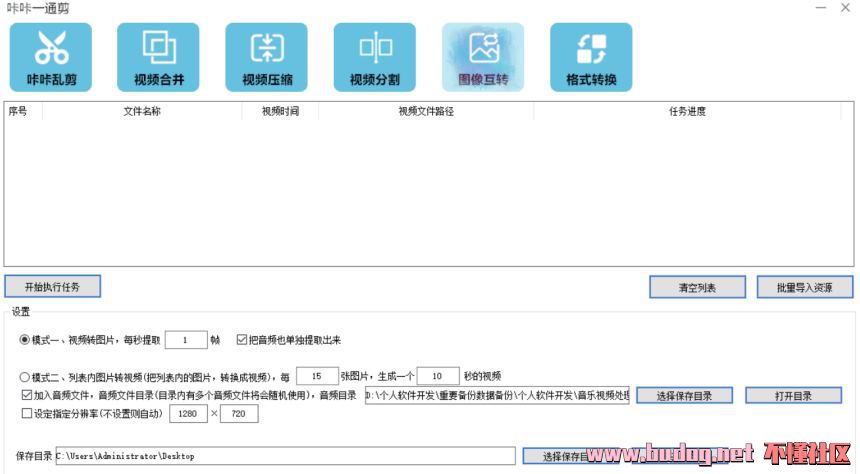Toggle the 加入音频文件 checkbox

(27, 395)
